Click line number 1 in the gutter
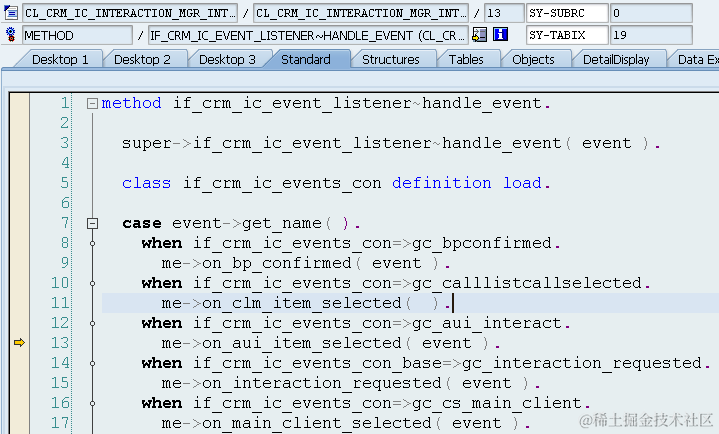Image resolution: width=719 pixels, height=434 pixels. (65, 103)
